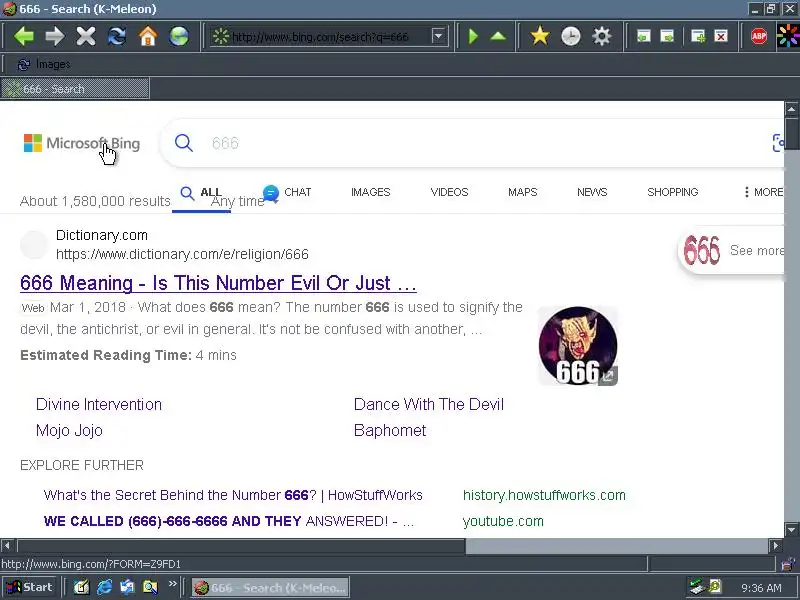
Task: Open the Mojo Jojo link
Action: click(x=69, y=431)
